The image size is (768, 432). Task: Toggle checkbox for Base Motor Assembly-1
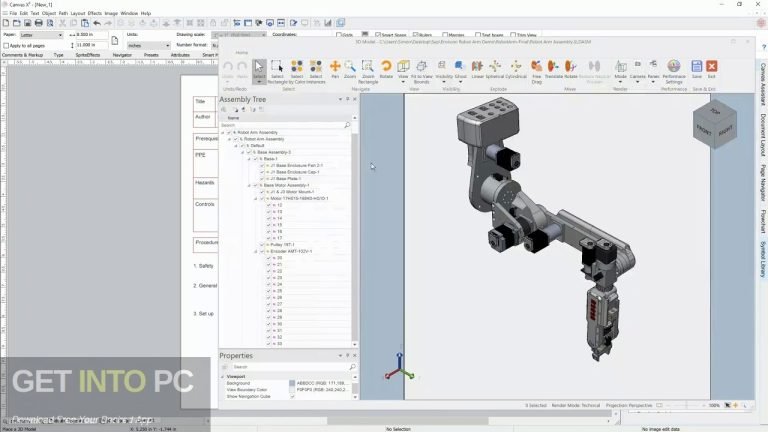[256, 185]
